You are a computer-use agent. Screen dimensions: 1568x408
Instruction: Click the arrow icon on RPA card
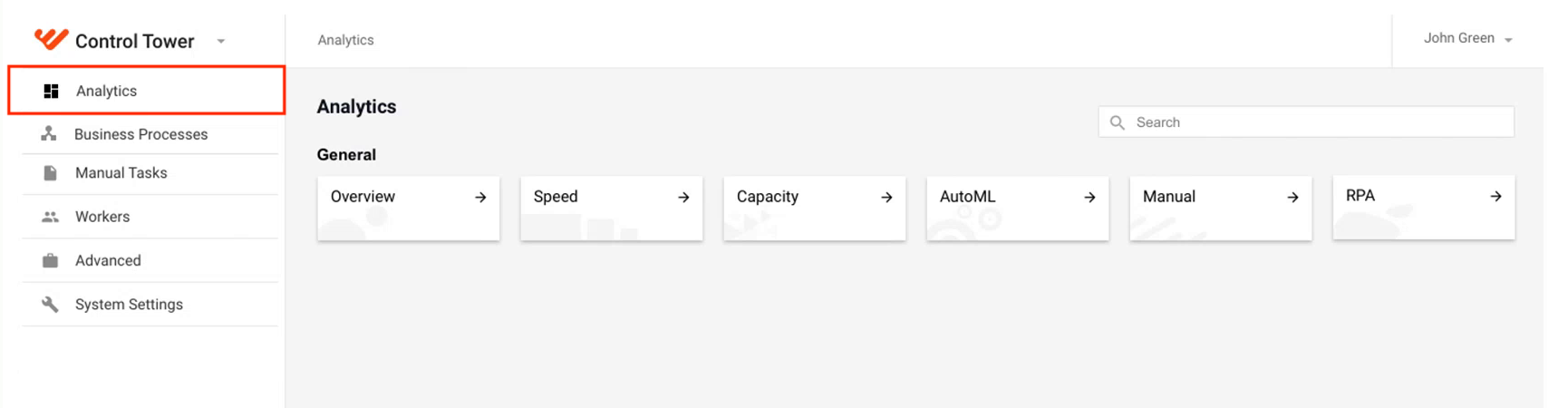[1495, 196]
